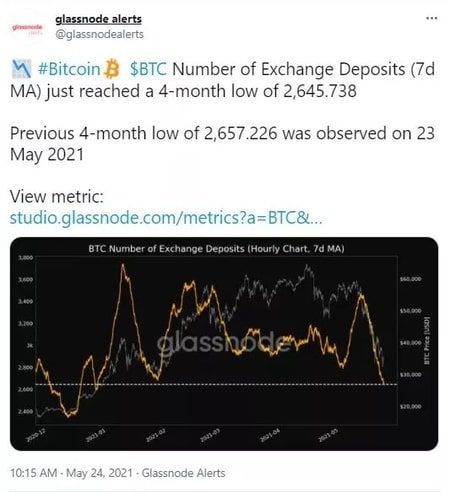Open the glassnode alerts display name
Viewport: 450px width, 493px height.
coord(99,19)
